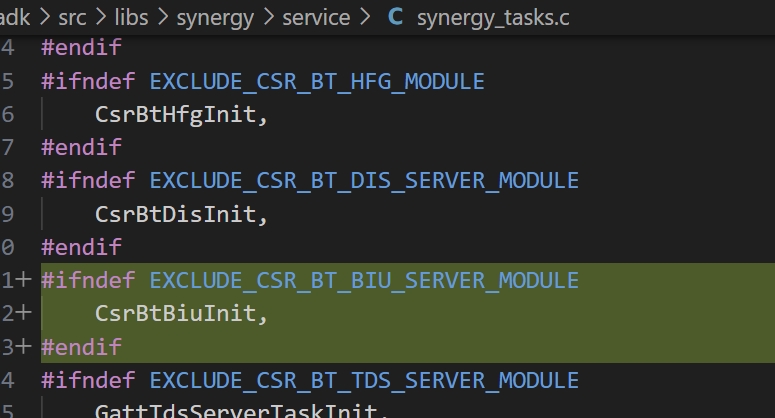Screen dimensions: 775x418
Task: Click the EXCLUDE_CSR_BT_BIU_SERVER_MODULE macro
Action: point(364,280)
